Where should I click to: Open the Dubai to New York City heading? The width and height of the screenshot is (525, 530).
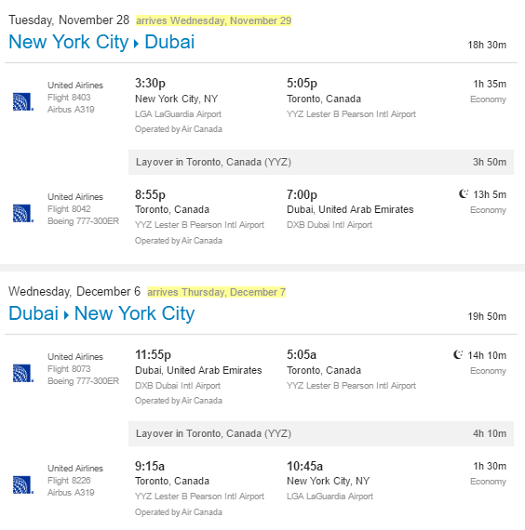click(101, 313)
